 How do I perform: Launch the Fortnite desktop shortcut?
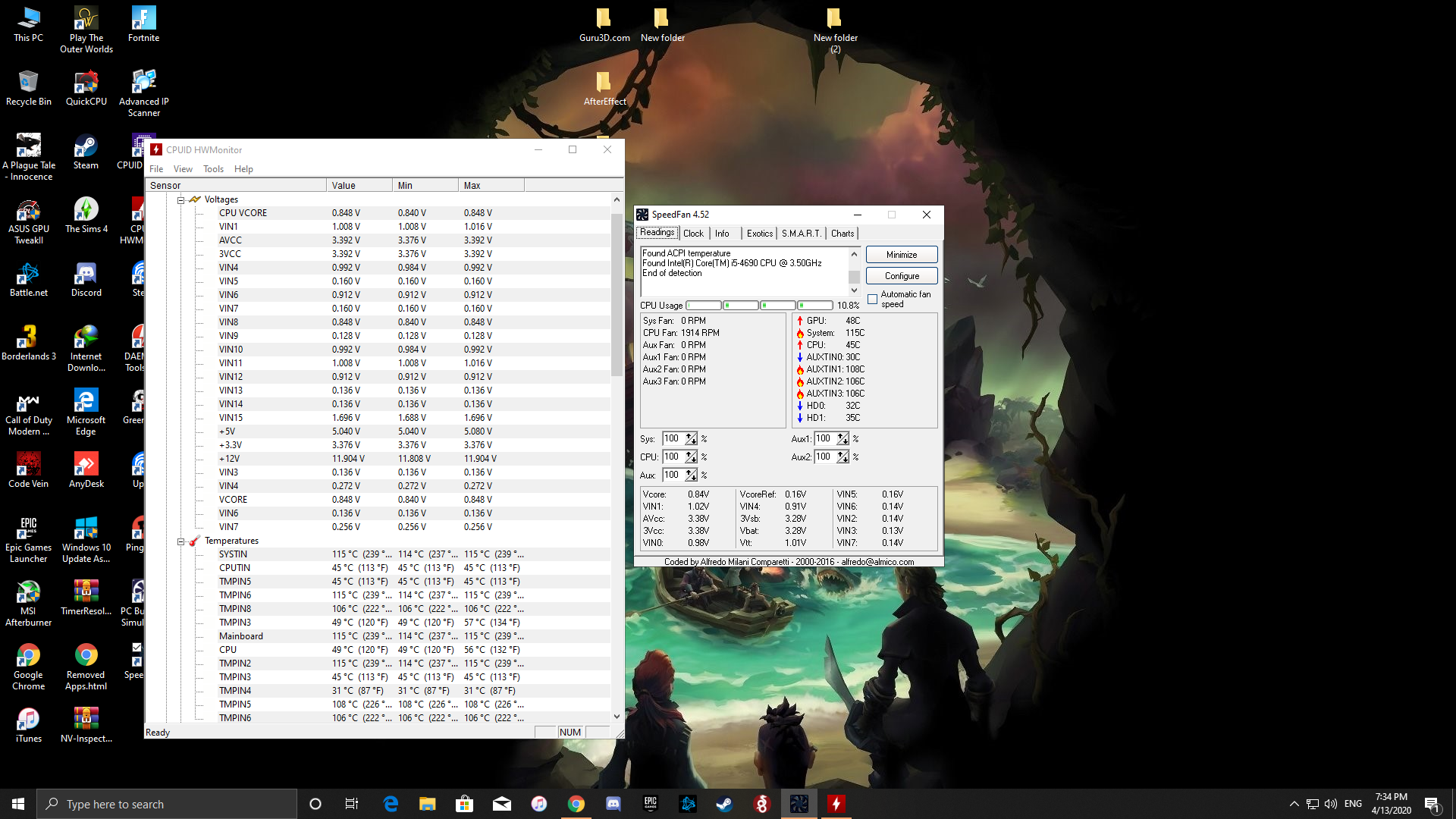(143, 24)
